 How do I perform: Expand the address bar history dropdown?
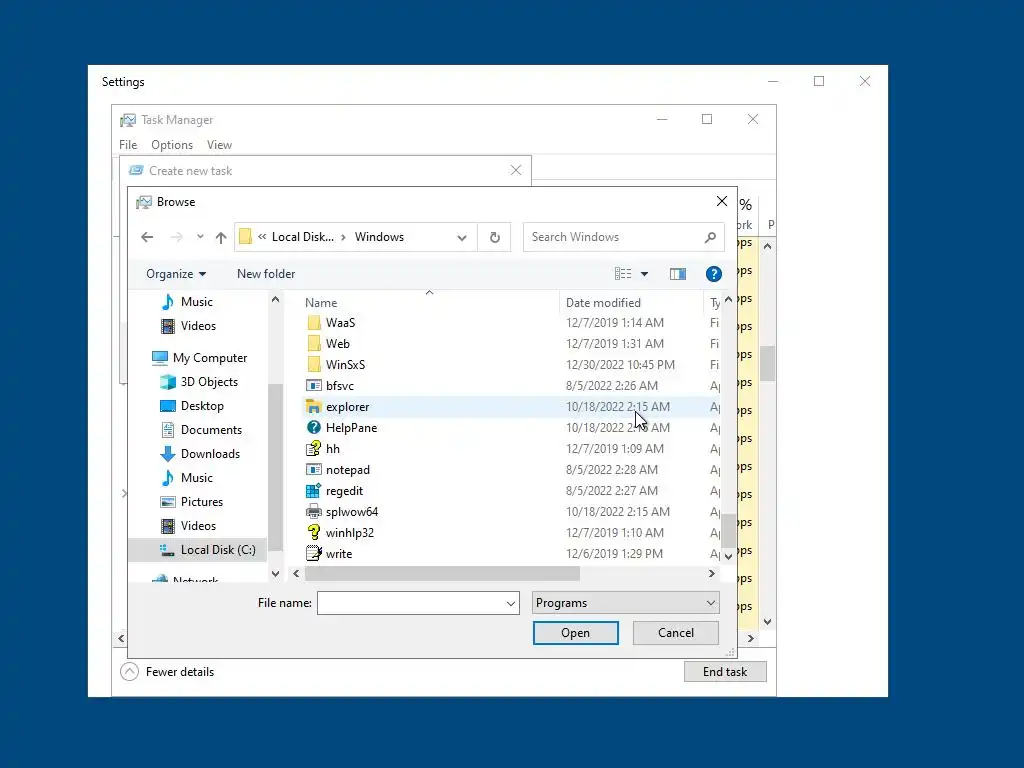[462, 237]
